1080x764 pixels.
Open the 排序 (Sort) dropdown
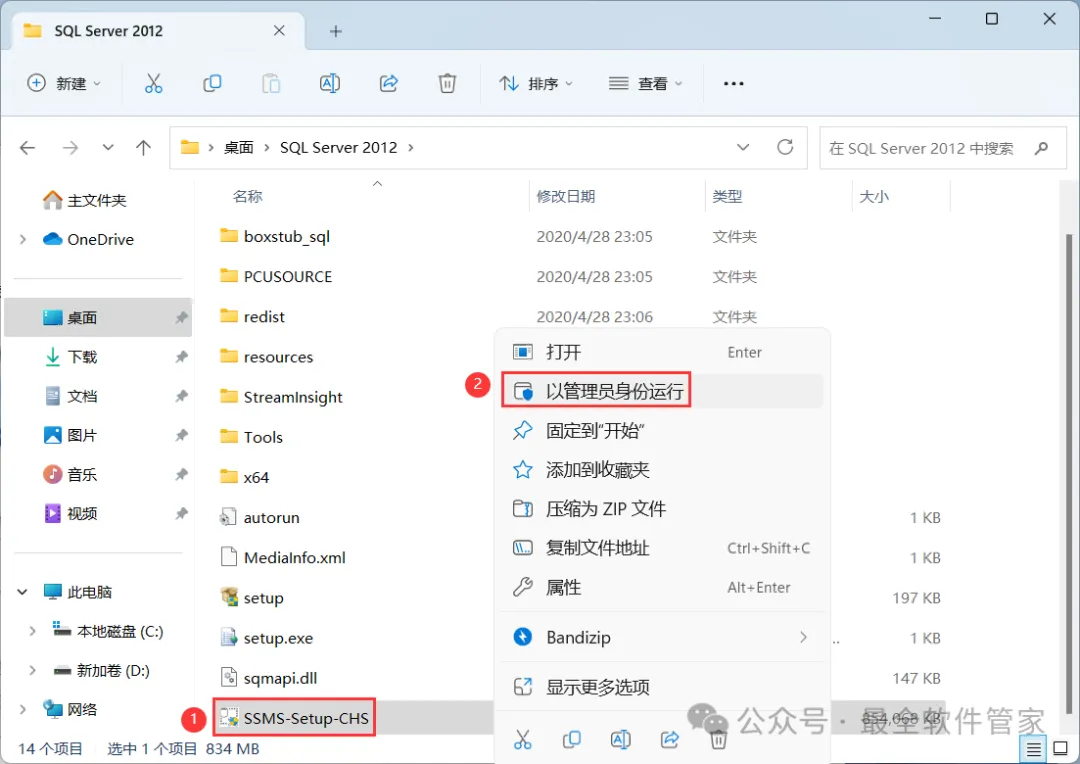pos(536,83)
